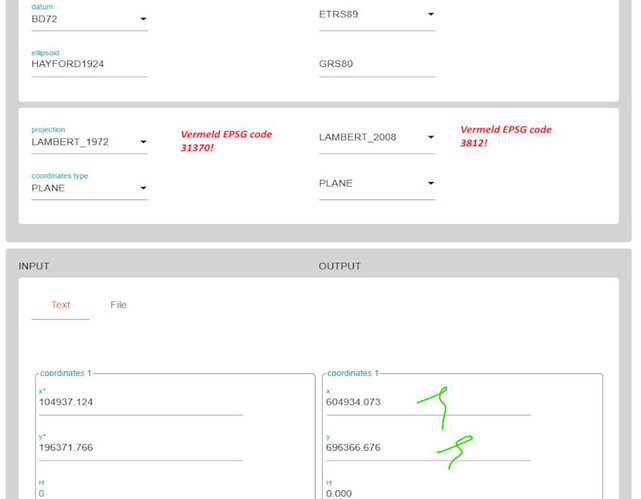Click the red EPSG code 3812 note
The height and width of the screenshot is (499, 641).
(x=505, y=136)
